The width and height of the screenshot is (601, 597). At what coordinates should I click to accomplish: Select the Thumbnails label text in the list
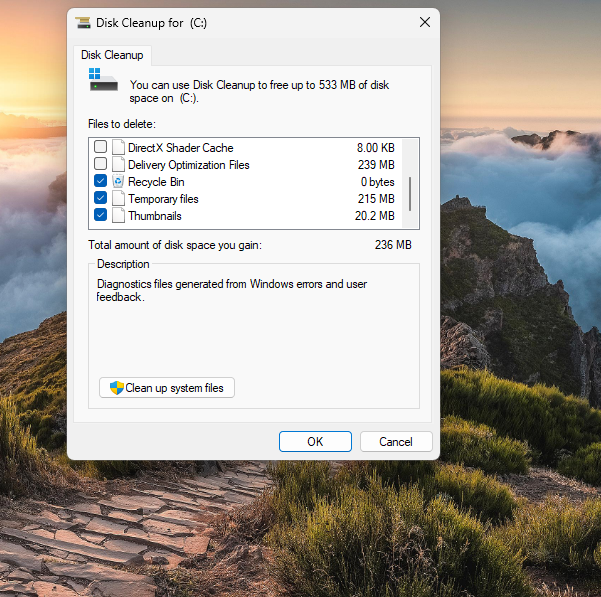click(154, 216)
